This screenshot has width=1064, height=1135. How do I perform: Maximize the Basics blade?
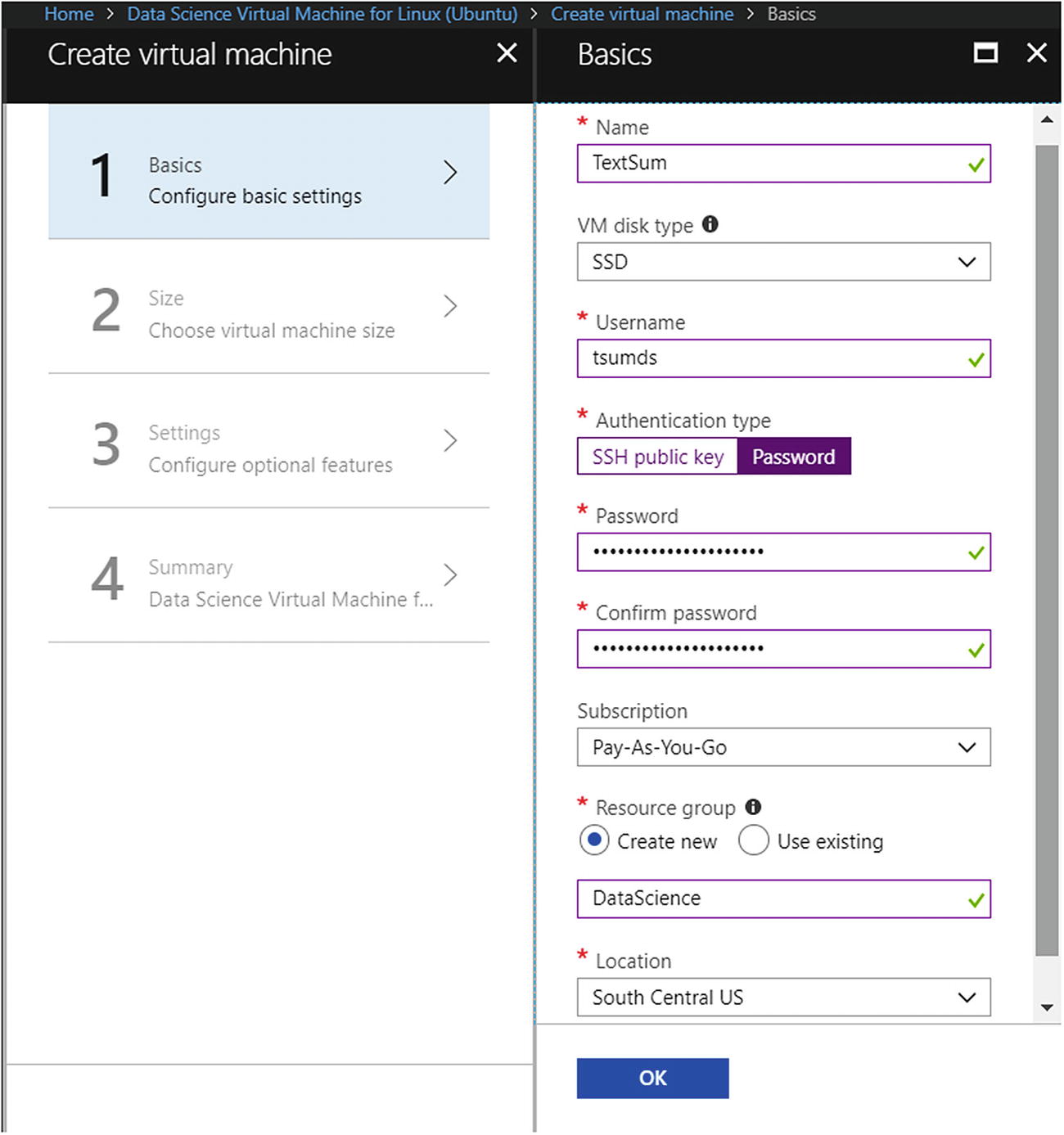pos(985,54)
